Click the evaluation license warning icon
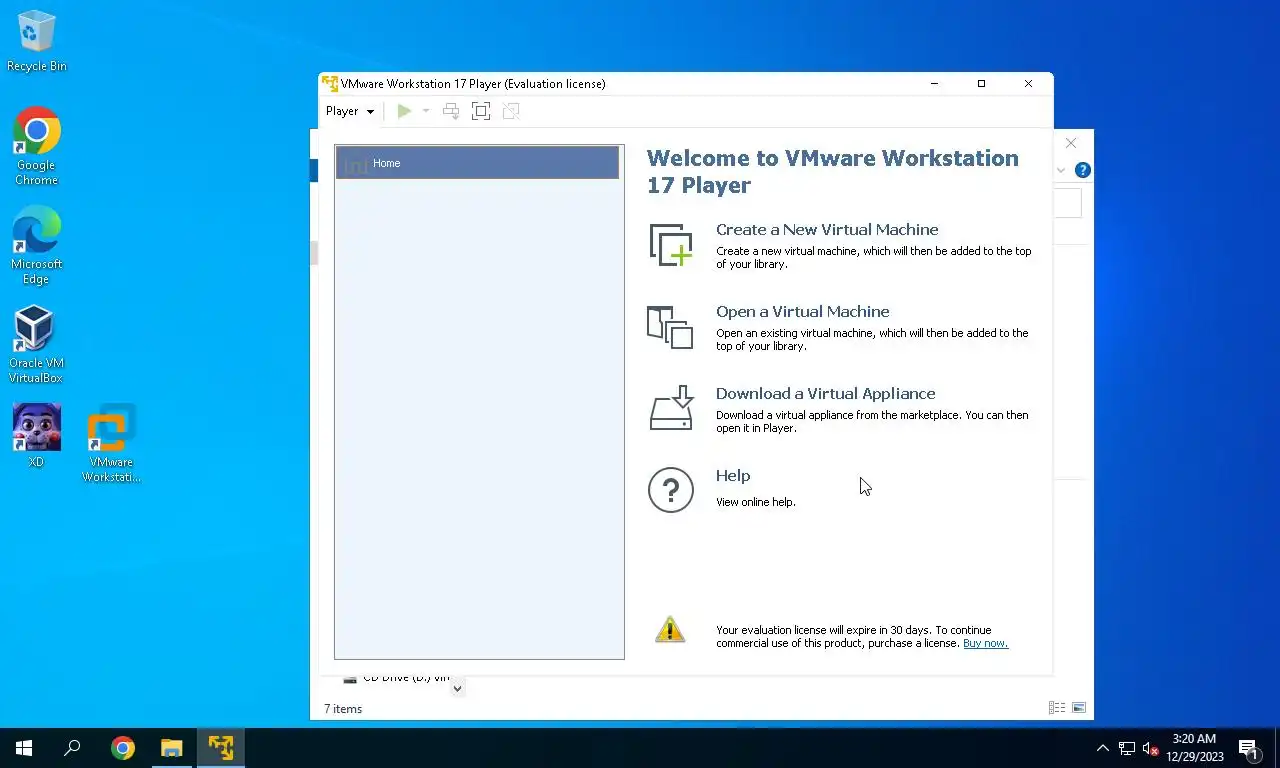Viewport: 1280px width, 768px height. click(670, 629)
